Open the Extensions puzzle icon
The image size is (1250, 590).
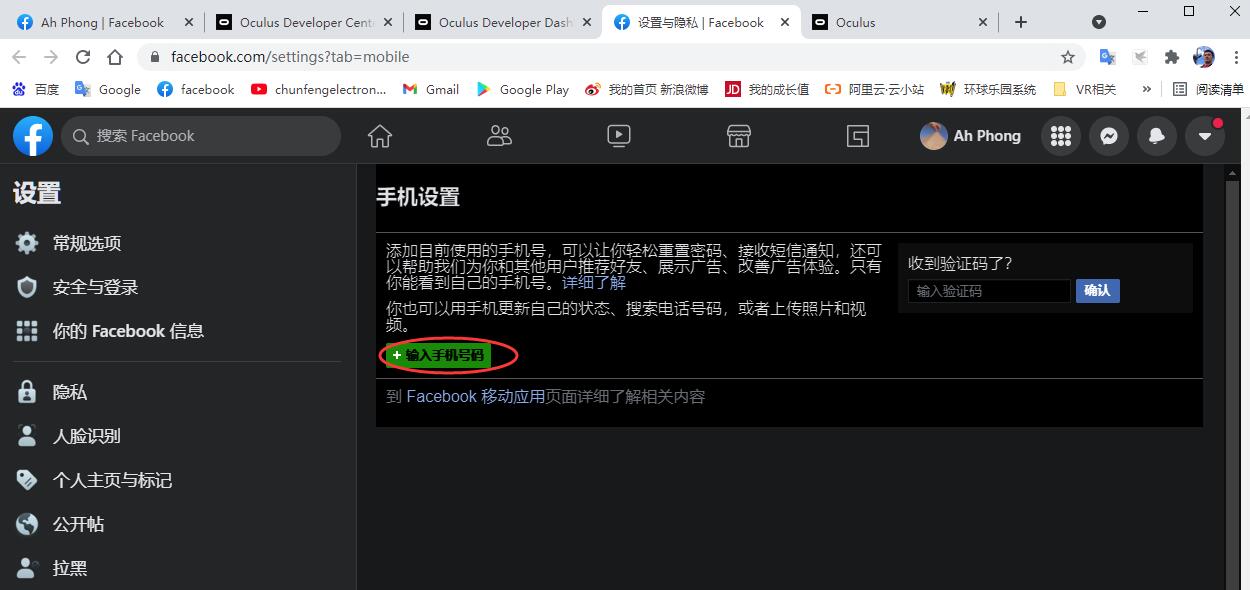(x=1172, y=57)
